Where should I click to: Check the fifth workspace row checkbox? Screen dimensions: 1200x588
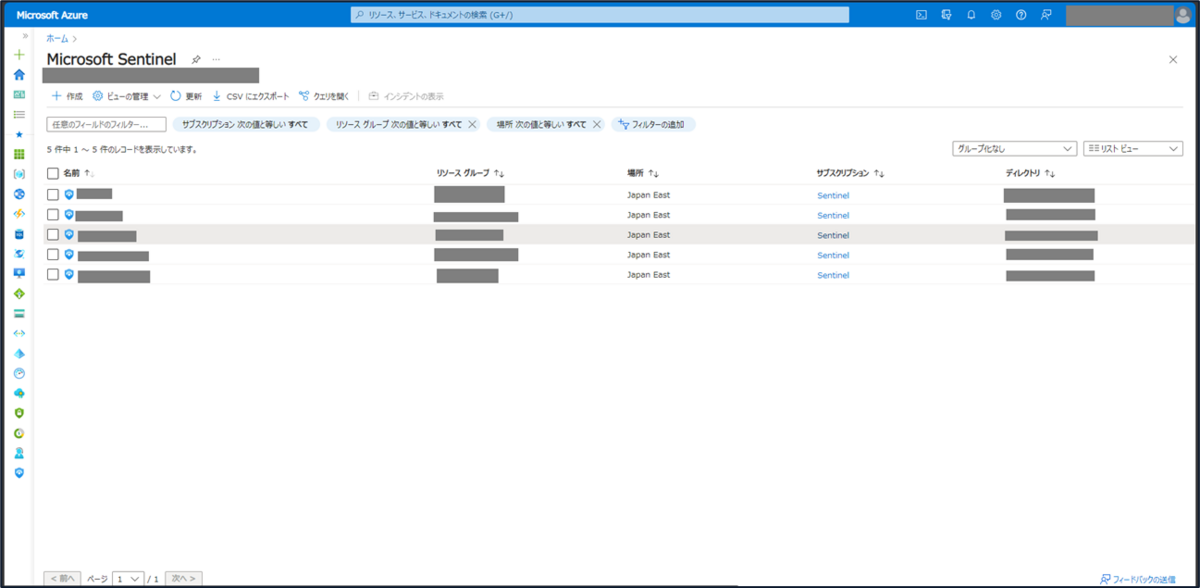53,275
